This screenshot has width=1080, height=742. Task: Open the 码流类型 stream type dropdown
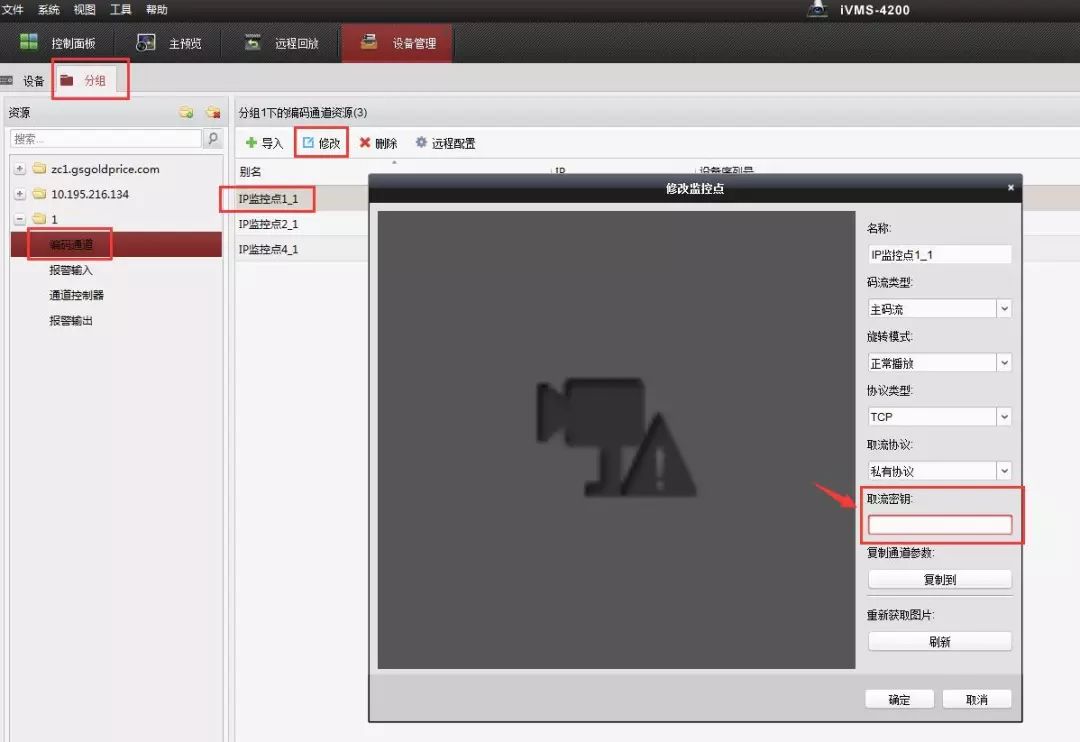1004,309
